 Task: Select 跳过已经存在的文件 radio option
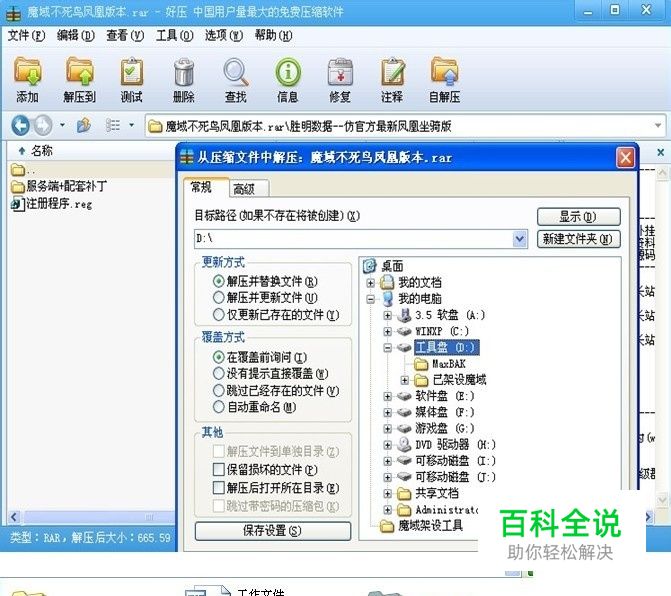[x=219, y=390]
